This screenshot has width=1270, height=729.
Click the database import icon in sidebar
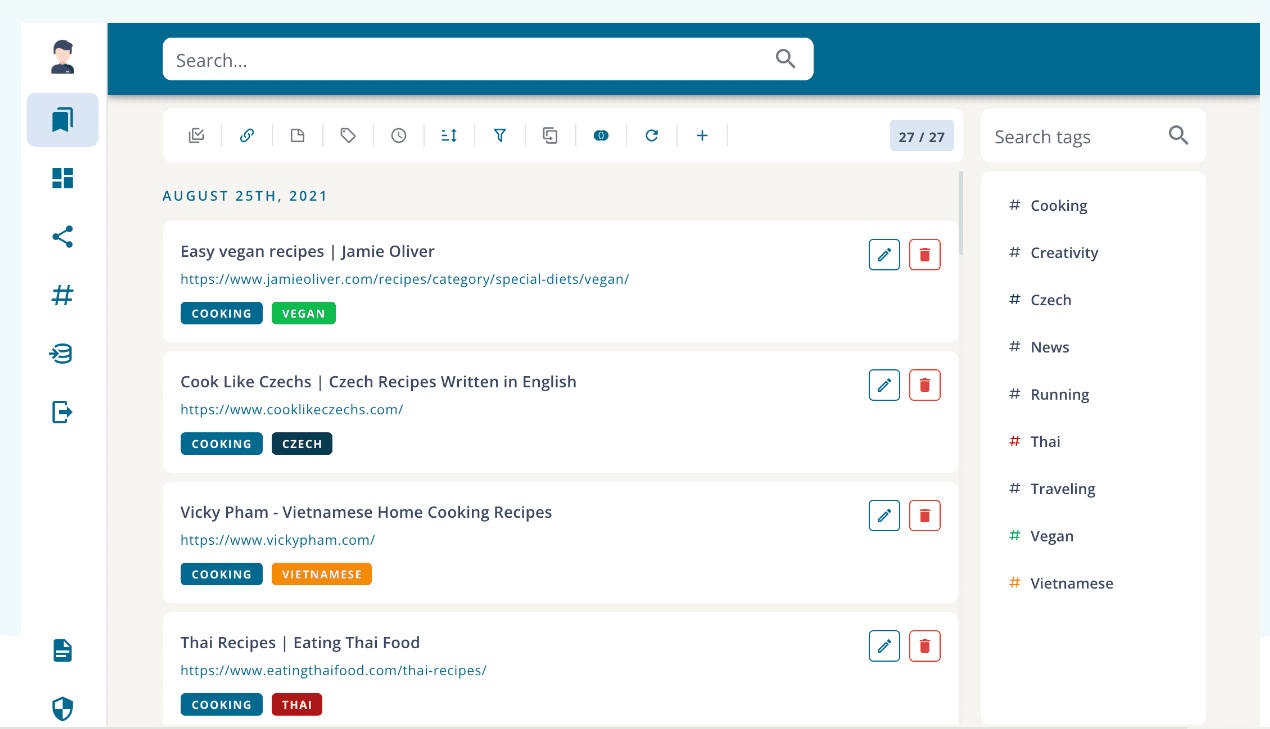[x=62, y=353]
